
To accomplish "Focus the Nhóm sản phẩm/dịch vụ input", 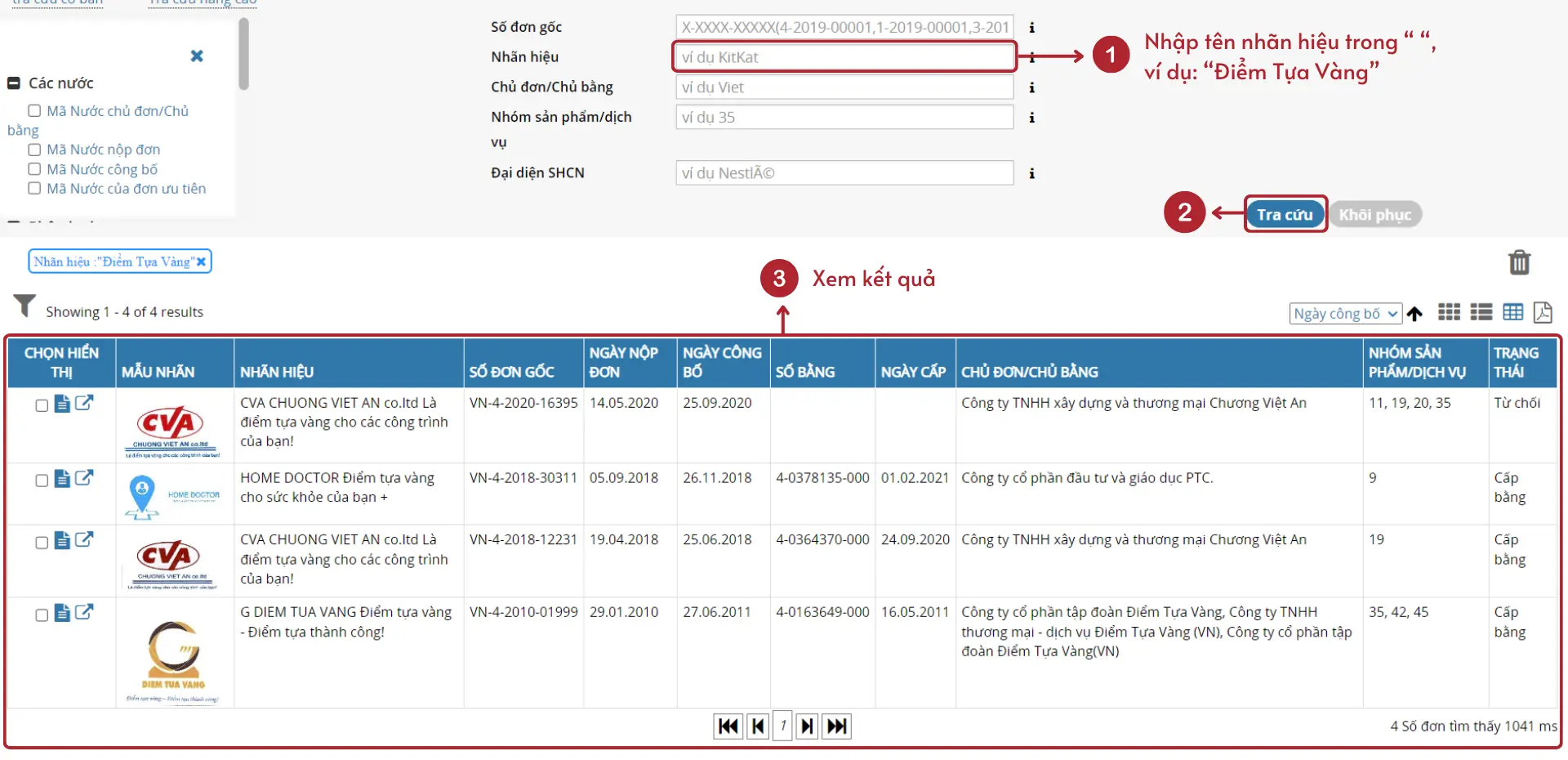I will coord(844,118).
